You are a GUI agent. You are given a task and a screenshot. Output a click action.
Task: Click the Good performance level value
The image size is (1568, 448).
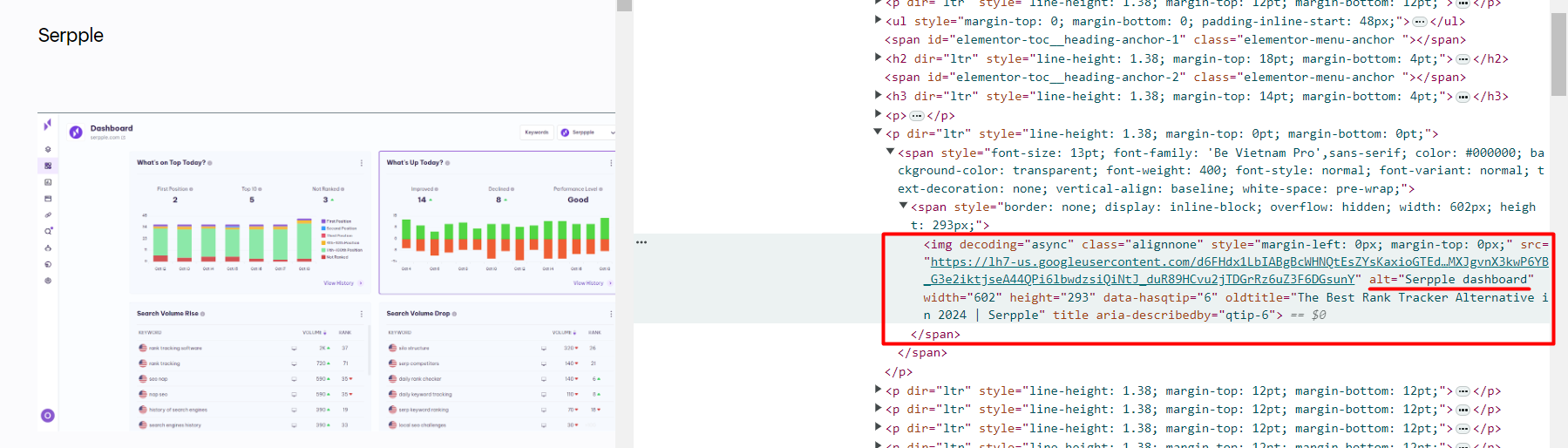click(578, 200)
